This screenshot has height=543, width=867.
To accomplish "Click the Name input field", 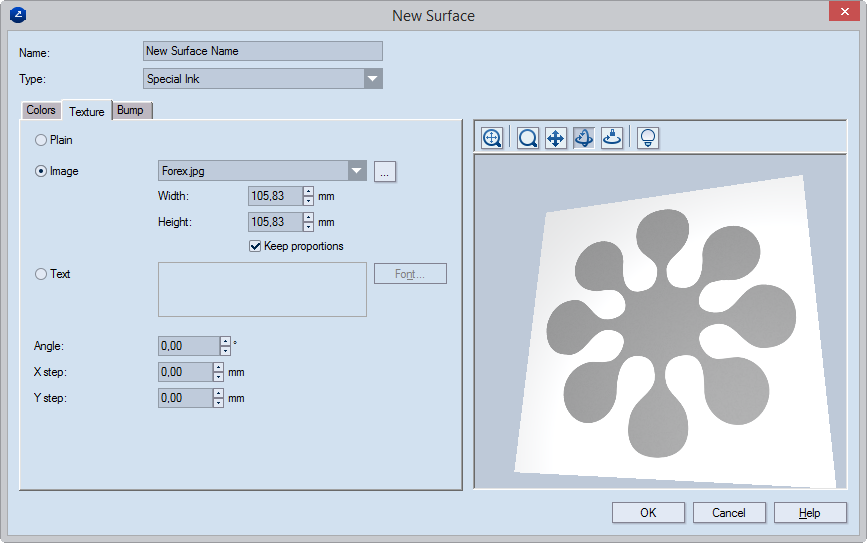I will pos(263,51).
